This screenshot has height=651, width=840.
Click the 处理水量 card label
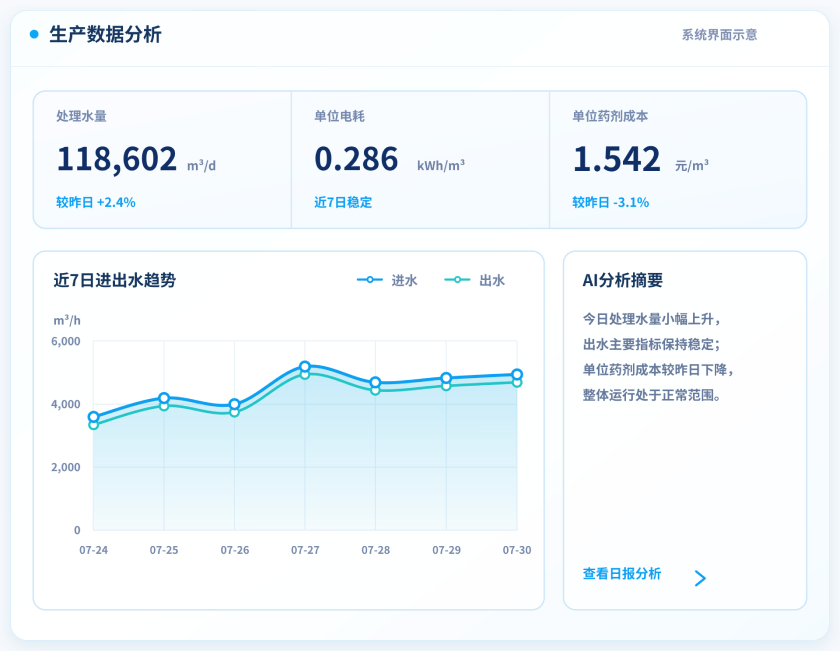click(81, 116)
